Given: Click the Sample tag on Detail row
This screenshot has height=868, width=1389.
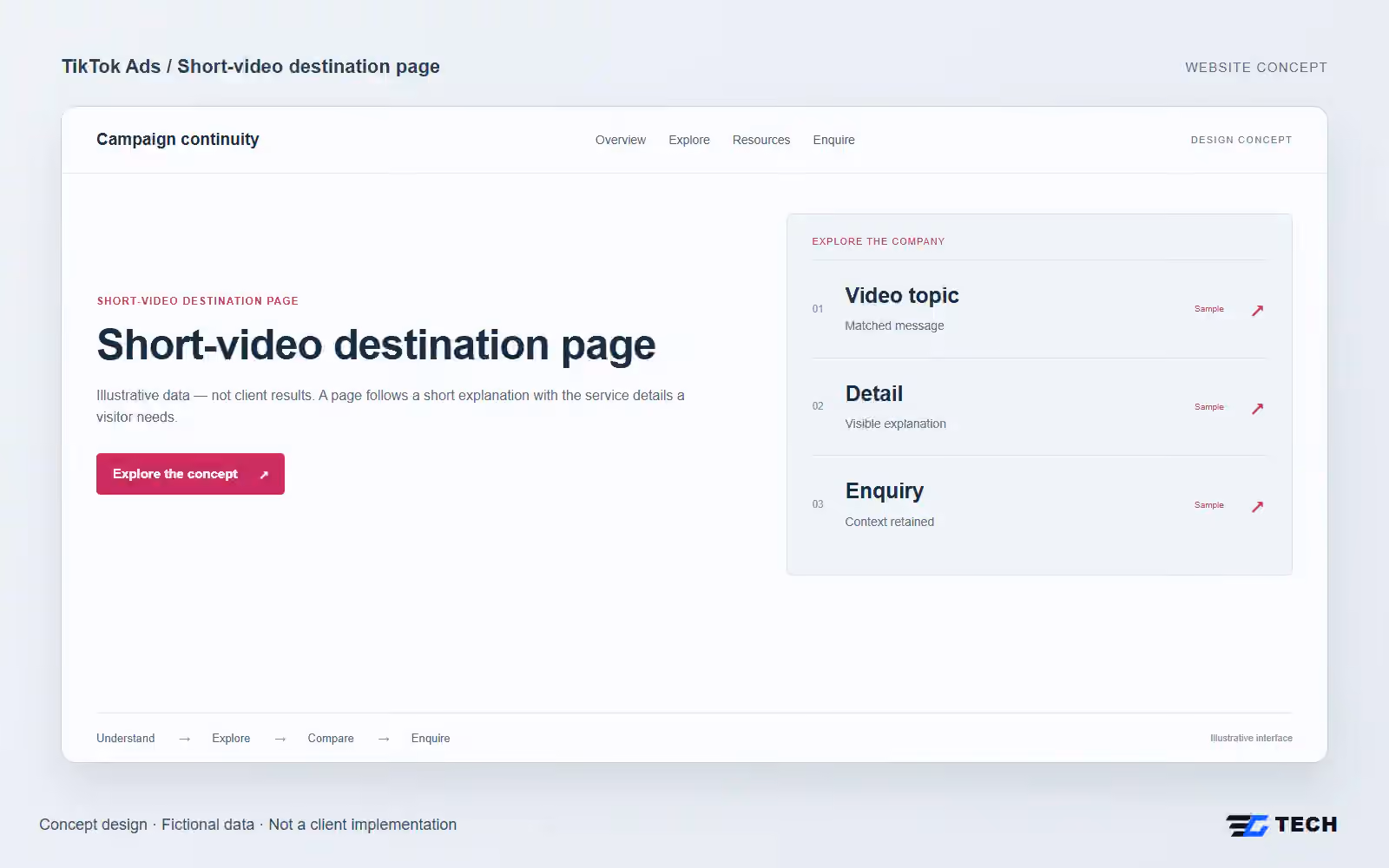Looking at the screenshot, I should (1208, 407).
